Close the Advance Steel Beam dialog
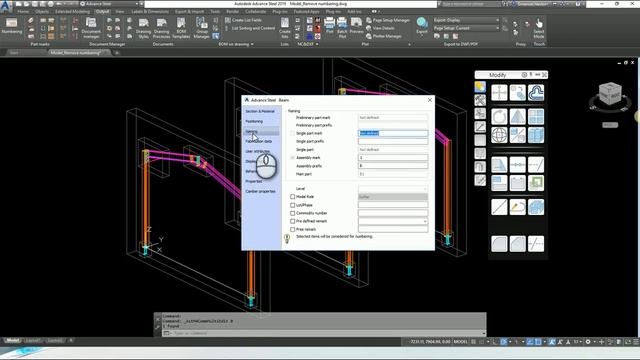Viewport: 640px width, 360px height. pos(430,100)
